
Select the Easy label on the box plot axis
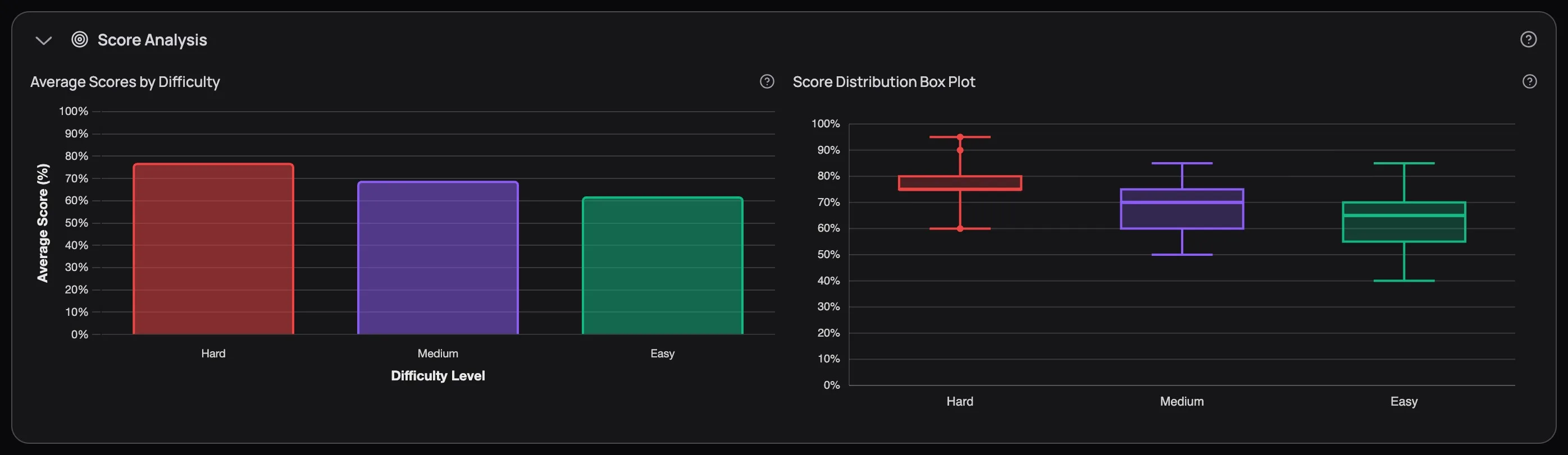coord(1403,401)
